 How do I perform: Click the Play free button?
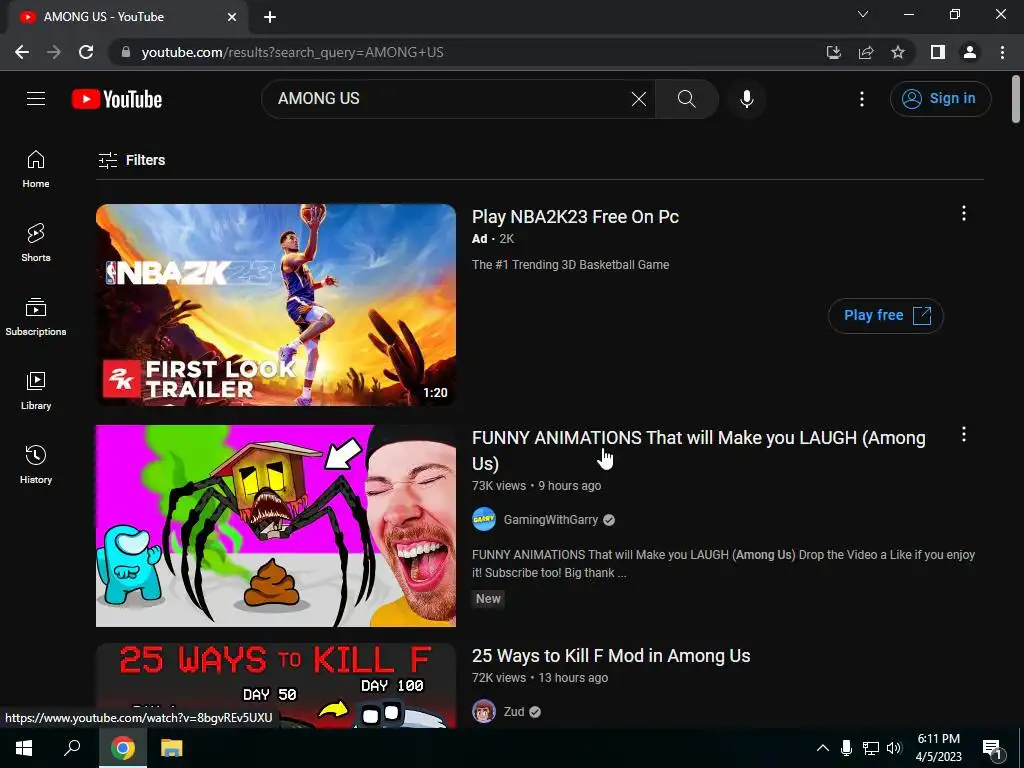coord(886,315)
